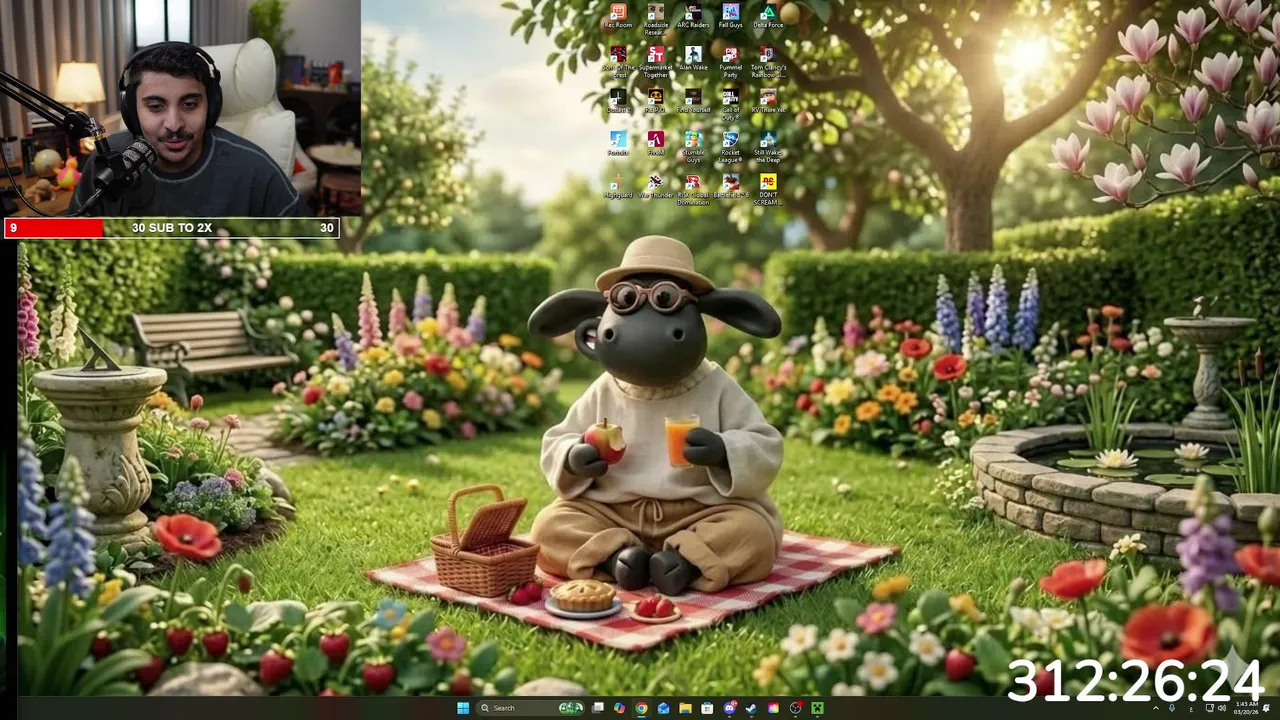
Task: Click the Supermarket Together desktop shortcut
Action: click(x=655, y=62)
